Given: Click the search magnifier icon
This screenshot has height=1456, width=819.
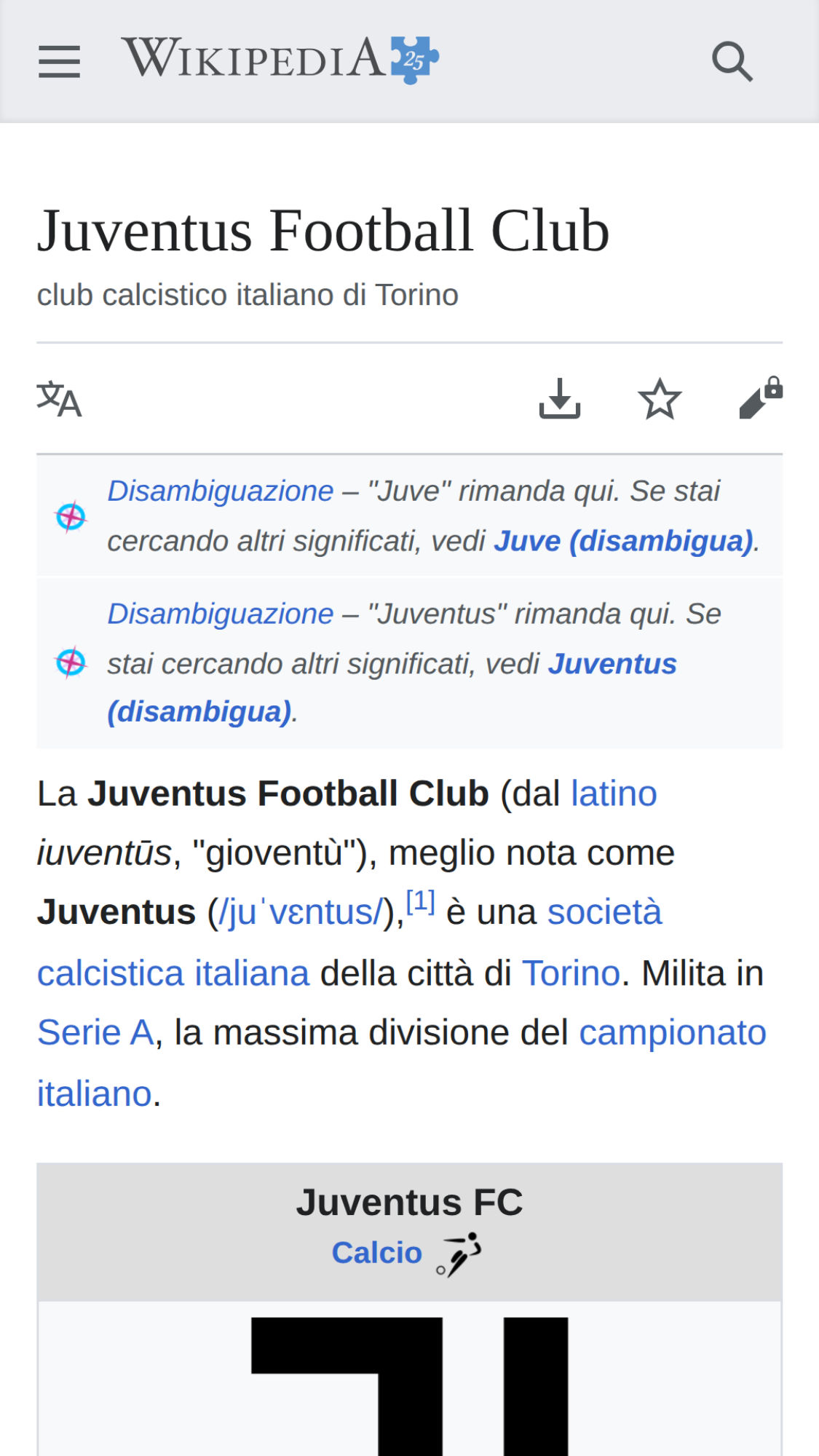Looking at the screenshot, I should click(x=732, y=61).
